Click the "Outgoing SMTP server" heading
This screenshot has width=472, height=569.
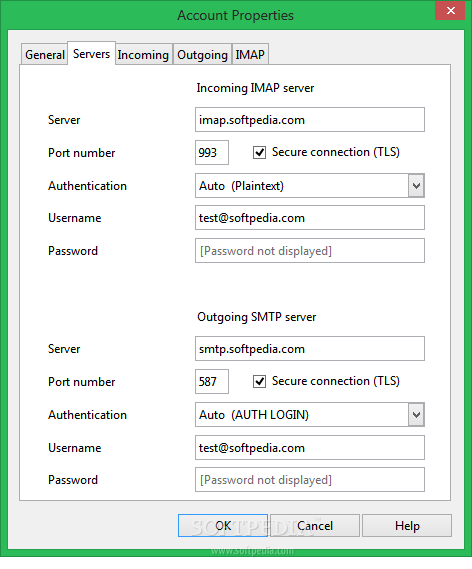[x=256, y=317]
